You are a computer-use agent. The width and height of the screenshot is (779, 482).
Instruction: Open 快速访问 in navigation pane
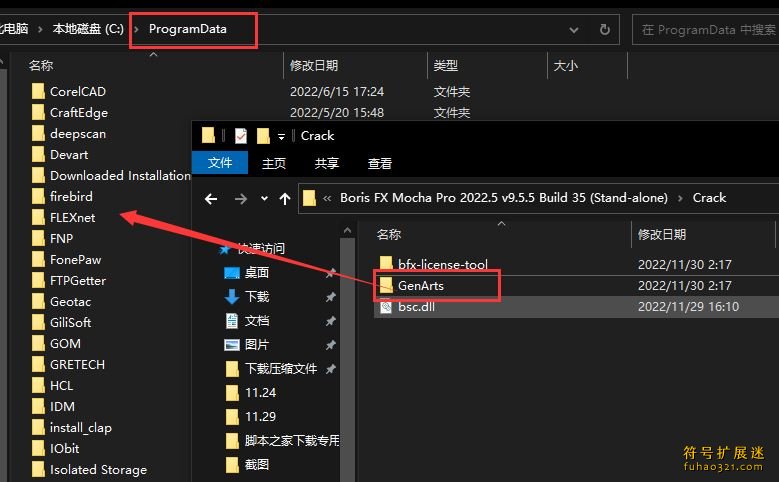(253, 248)
